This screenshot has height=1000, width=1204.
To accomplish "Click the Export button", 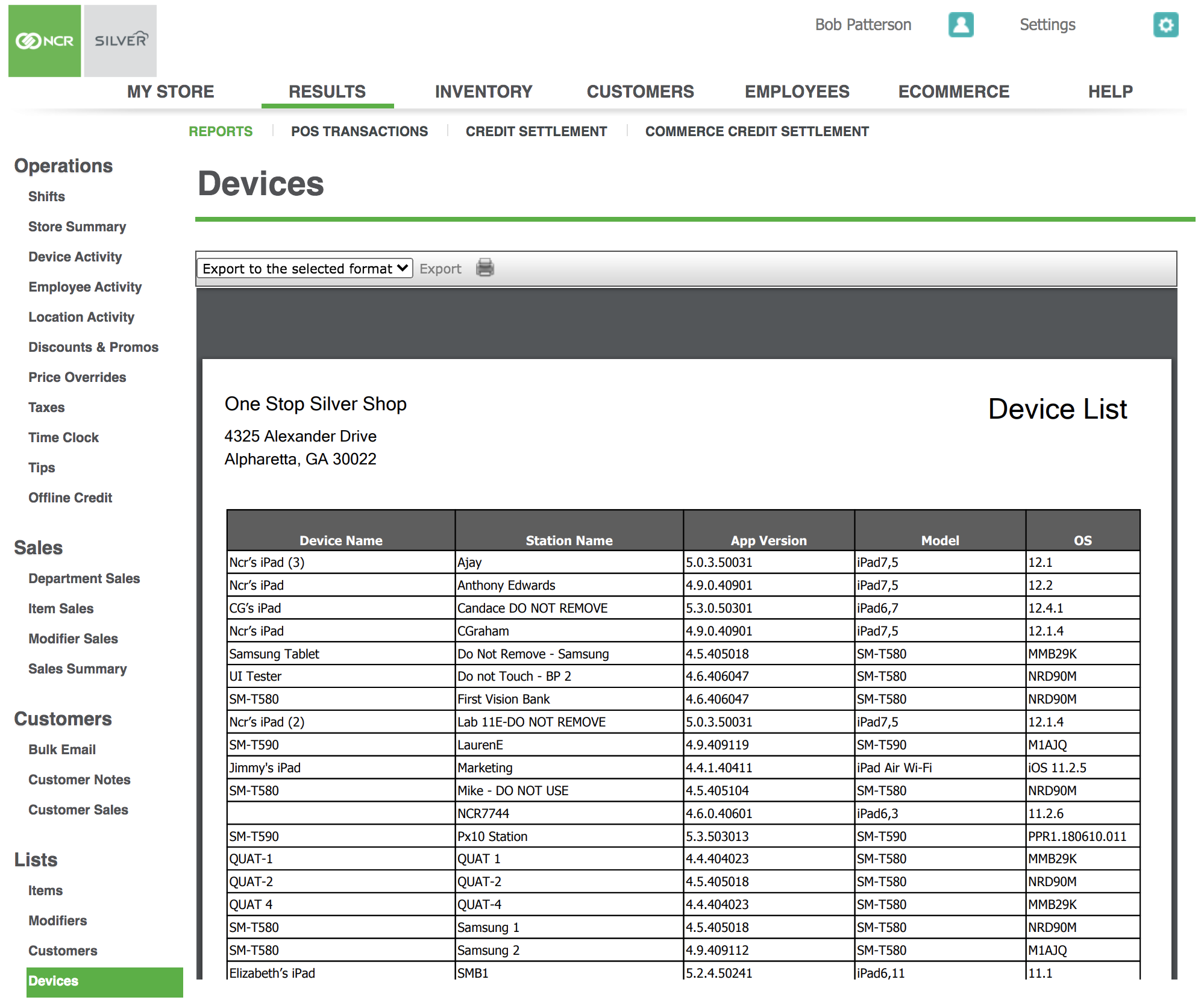I will pos(440,268).
